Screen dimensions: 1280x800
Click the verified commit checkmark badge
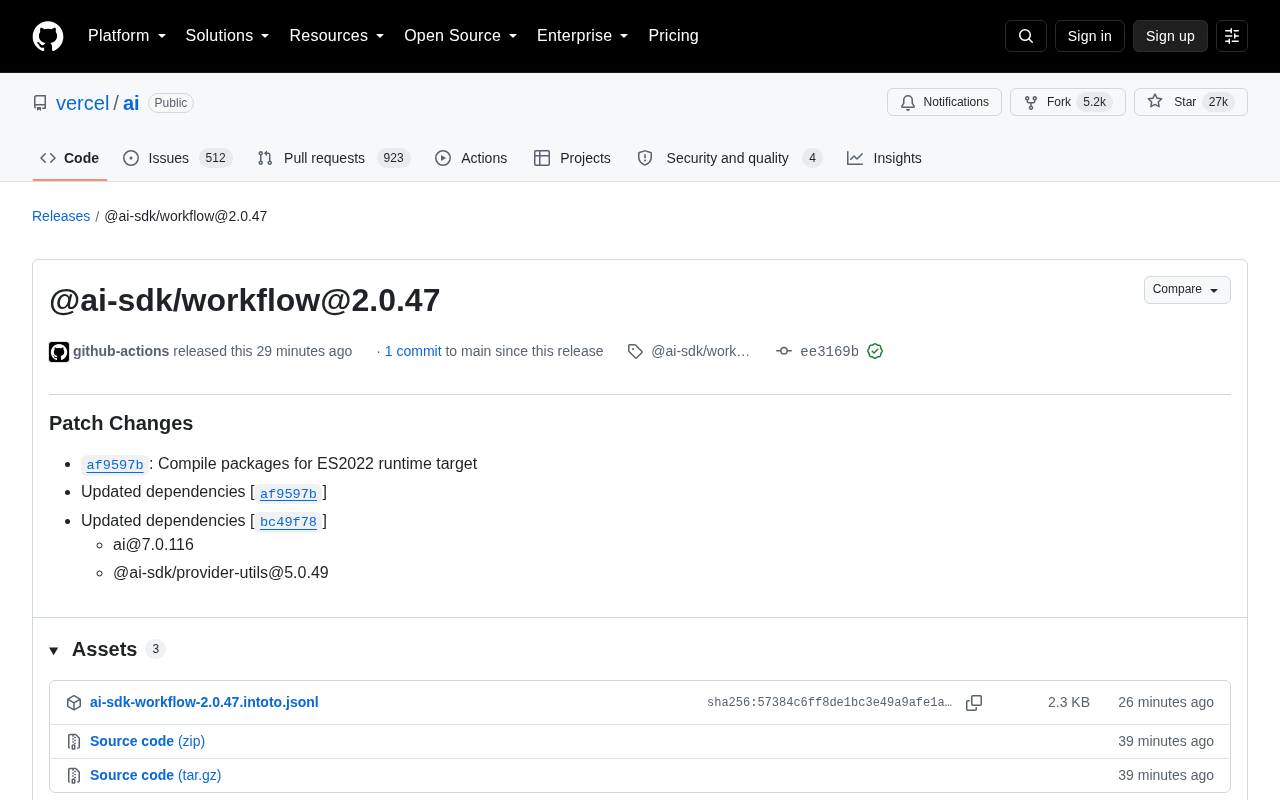click(875, 351)
